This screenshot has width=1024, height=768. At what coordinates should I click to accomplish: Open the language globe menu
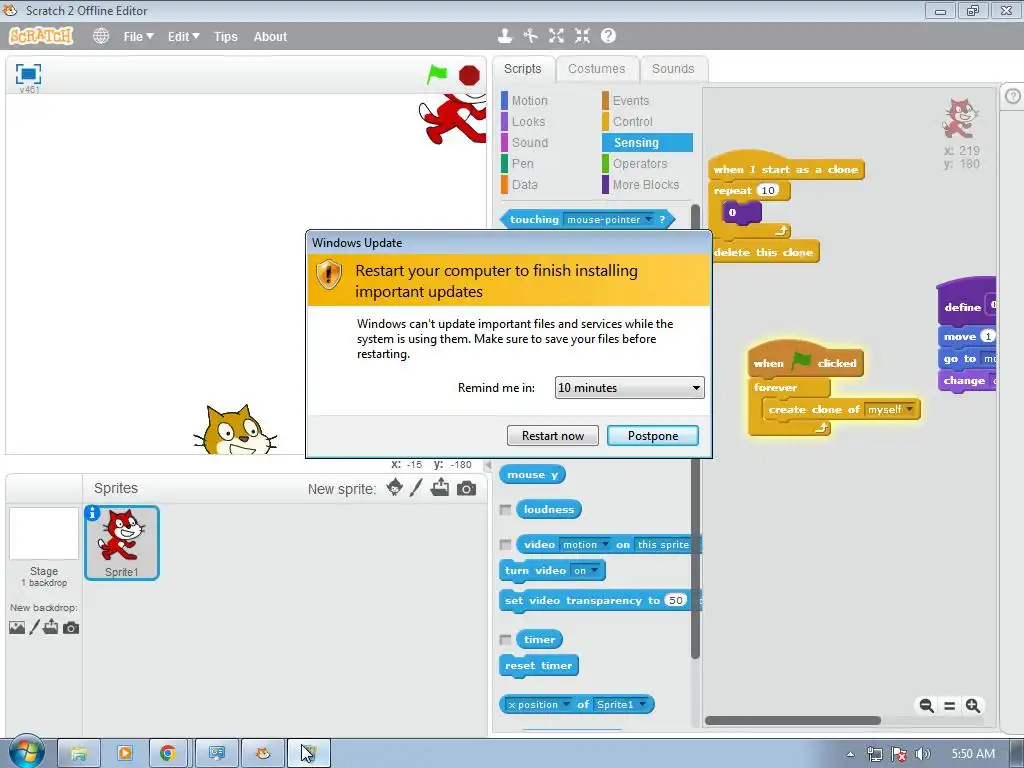click(101, 36)
